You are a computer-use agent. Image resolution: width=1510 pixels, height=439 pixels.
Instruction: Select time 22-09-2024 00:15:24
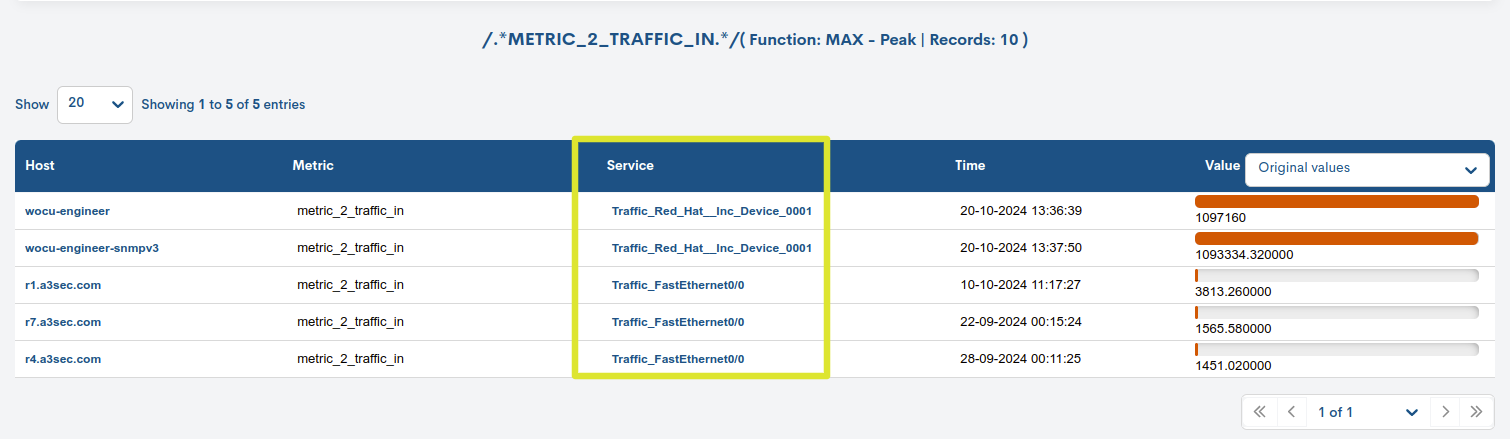coord(1021,322)
